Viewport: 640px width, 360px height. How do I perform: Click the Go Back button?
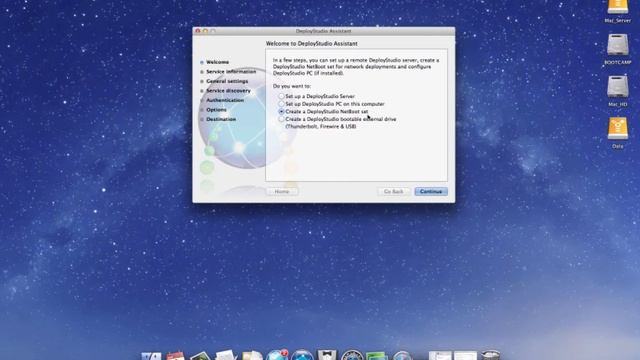pos(393,191)
